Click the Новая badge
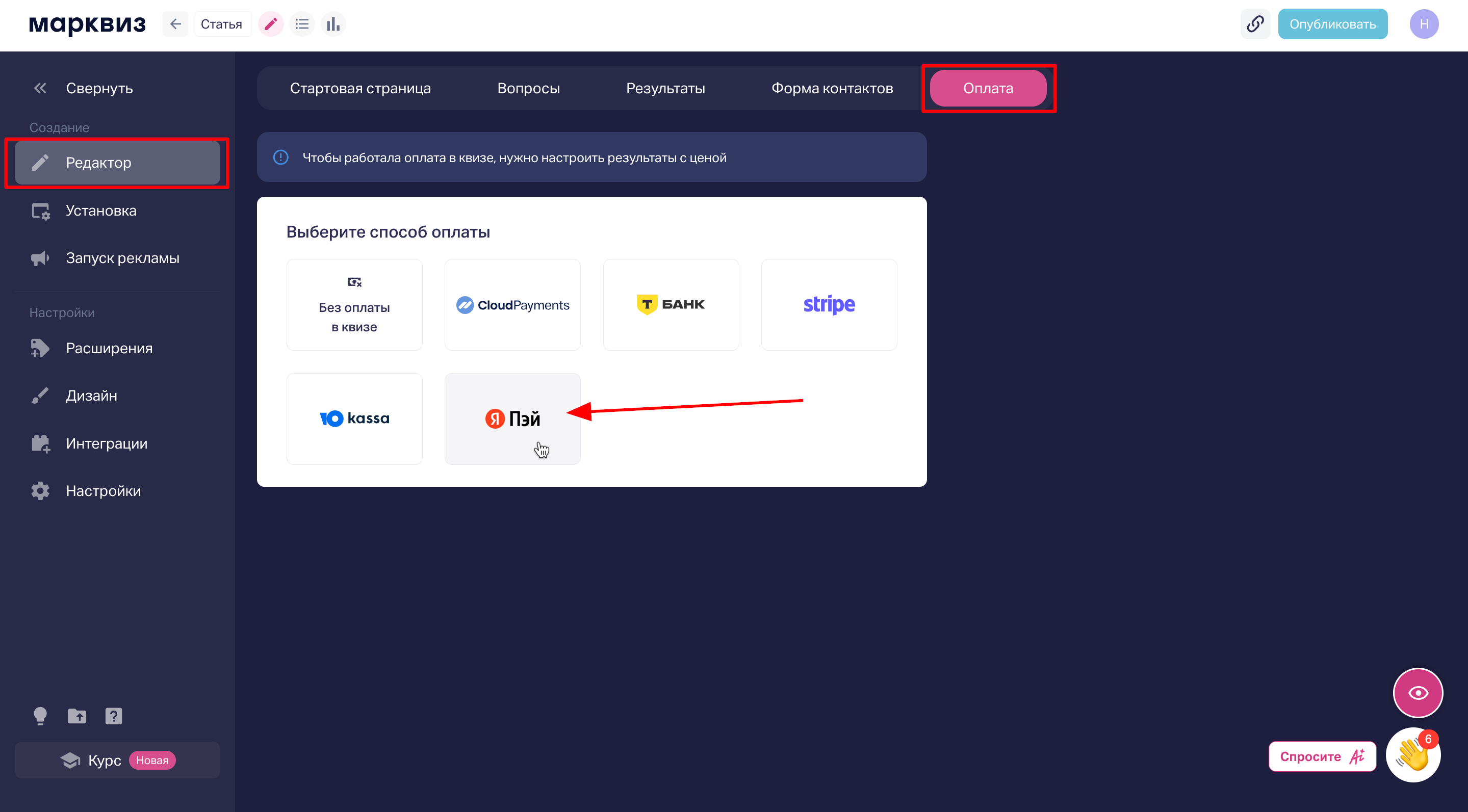The width and height of the screenshot is (1468, 812). point(152,760)
